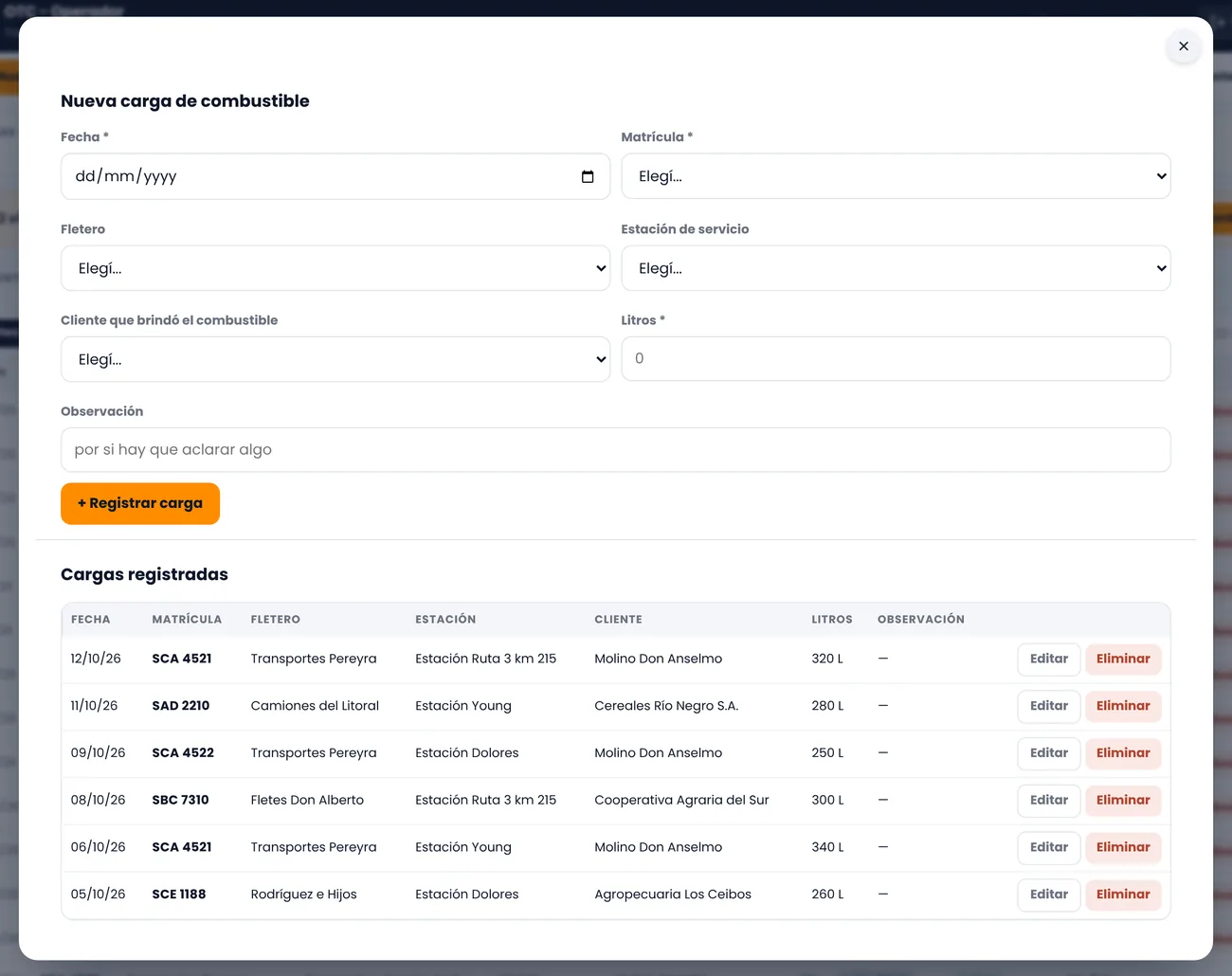Viewport: 1232px width, 976px height.
Task: Click the 300 L litros value
Action: point(827,800)
